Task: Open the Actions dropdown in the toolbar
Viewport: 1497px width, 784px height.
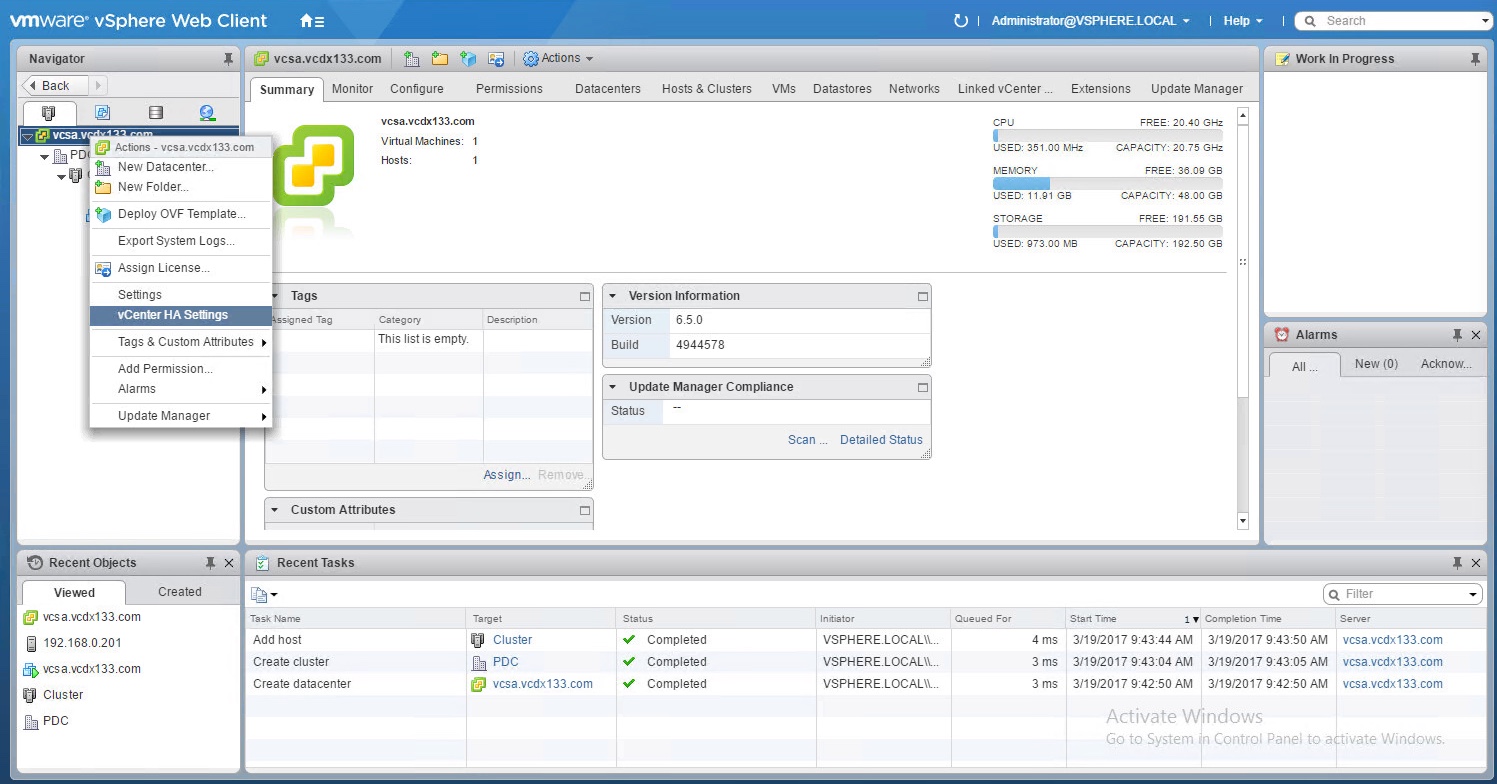Action: pos(558,59)
